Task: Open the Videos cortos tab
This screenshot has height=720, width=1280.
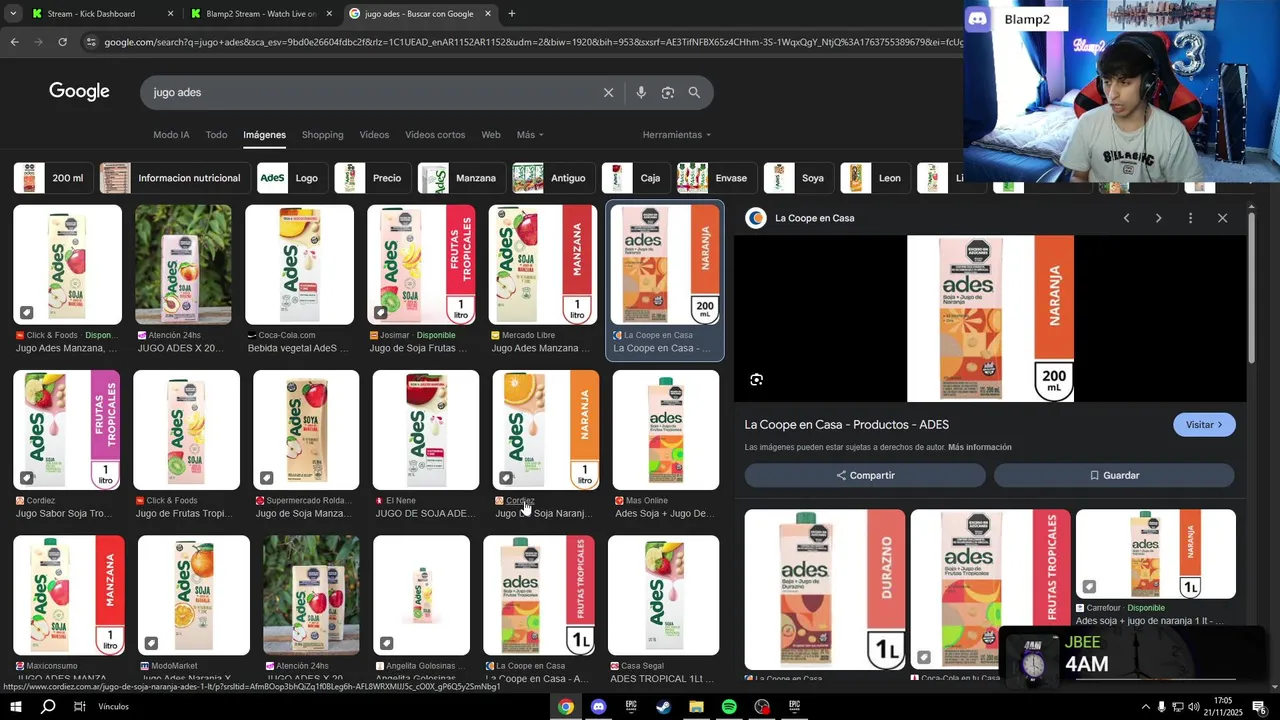Action: (435, 135)
